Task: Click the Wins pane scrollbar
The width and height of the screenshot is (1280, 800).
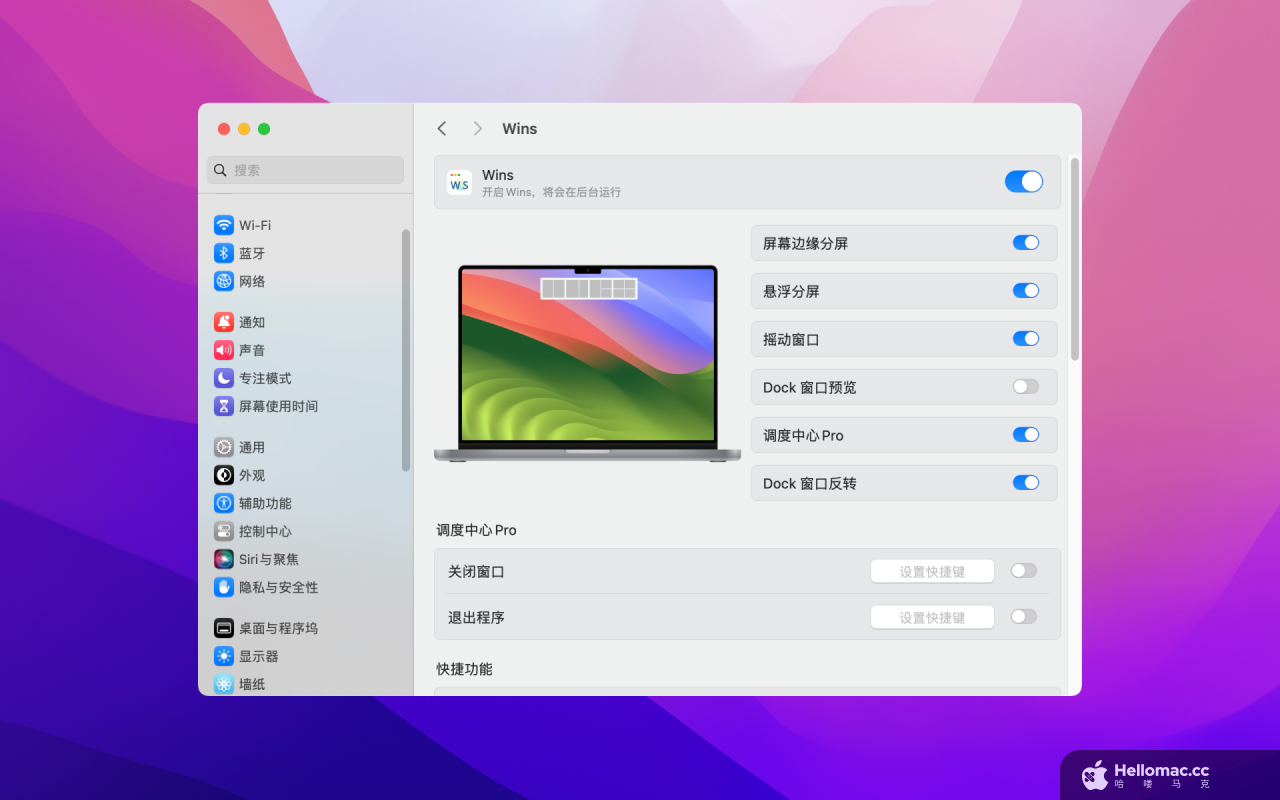Action: [1075, 258]
